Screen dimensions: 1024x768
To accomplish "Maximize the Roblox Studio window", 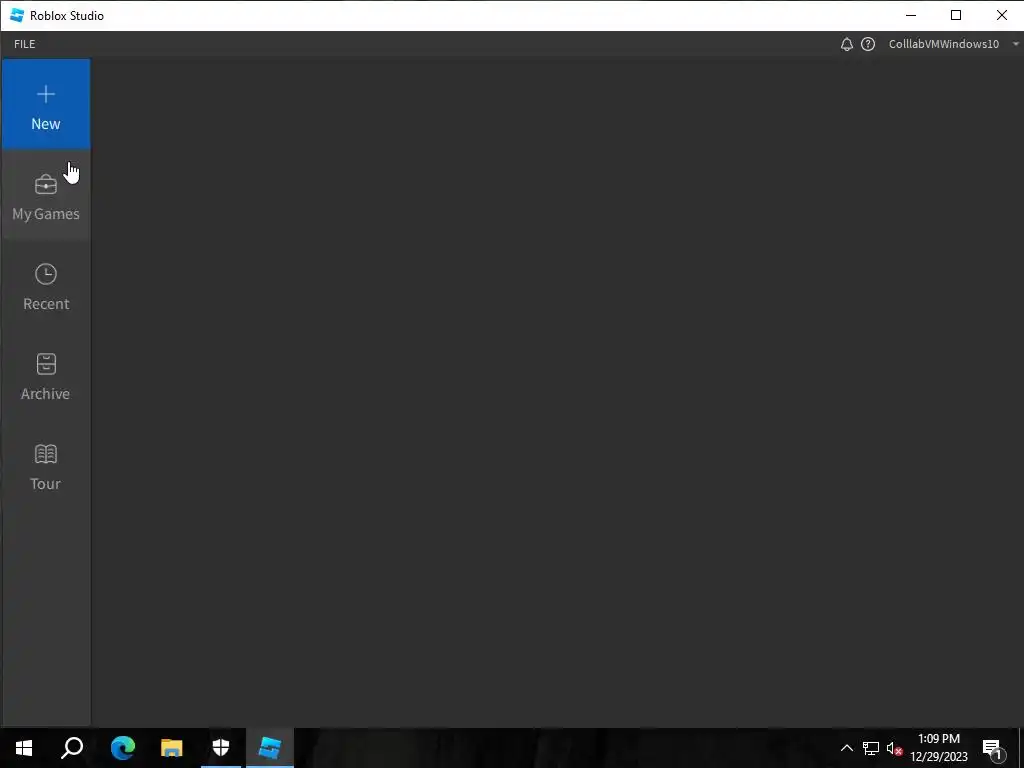I will coord(956,15).
